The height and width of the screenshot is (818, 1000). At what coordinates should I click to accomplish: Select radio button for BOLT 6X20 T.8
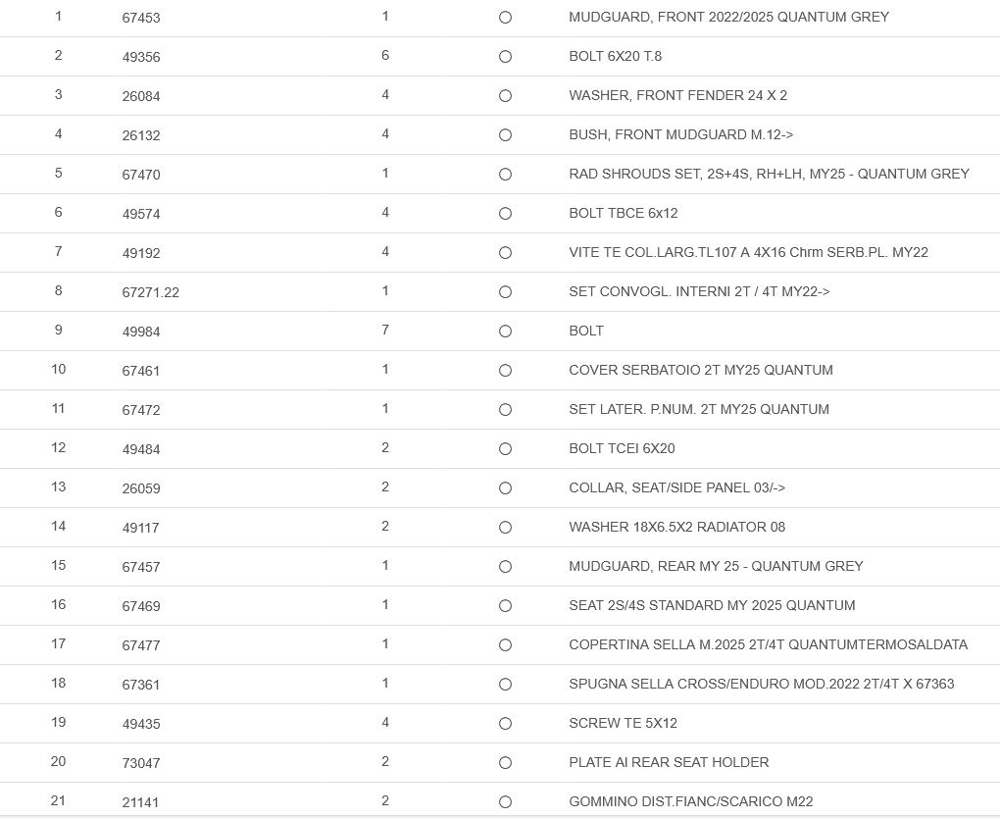505,57
